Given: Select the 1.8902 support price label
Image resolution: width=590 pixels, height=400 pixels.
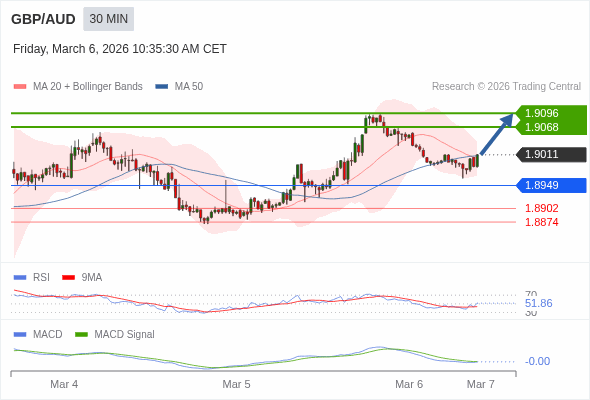Looking at the screenshot, I should pyautogui.click(x=541, y=208).
